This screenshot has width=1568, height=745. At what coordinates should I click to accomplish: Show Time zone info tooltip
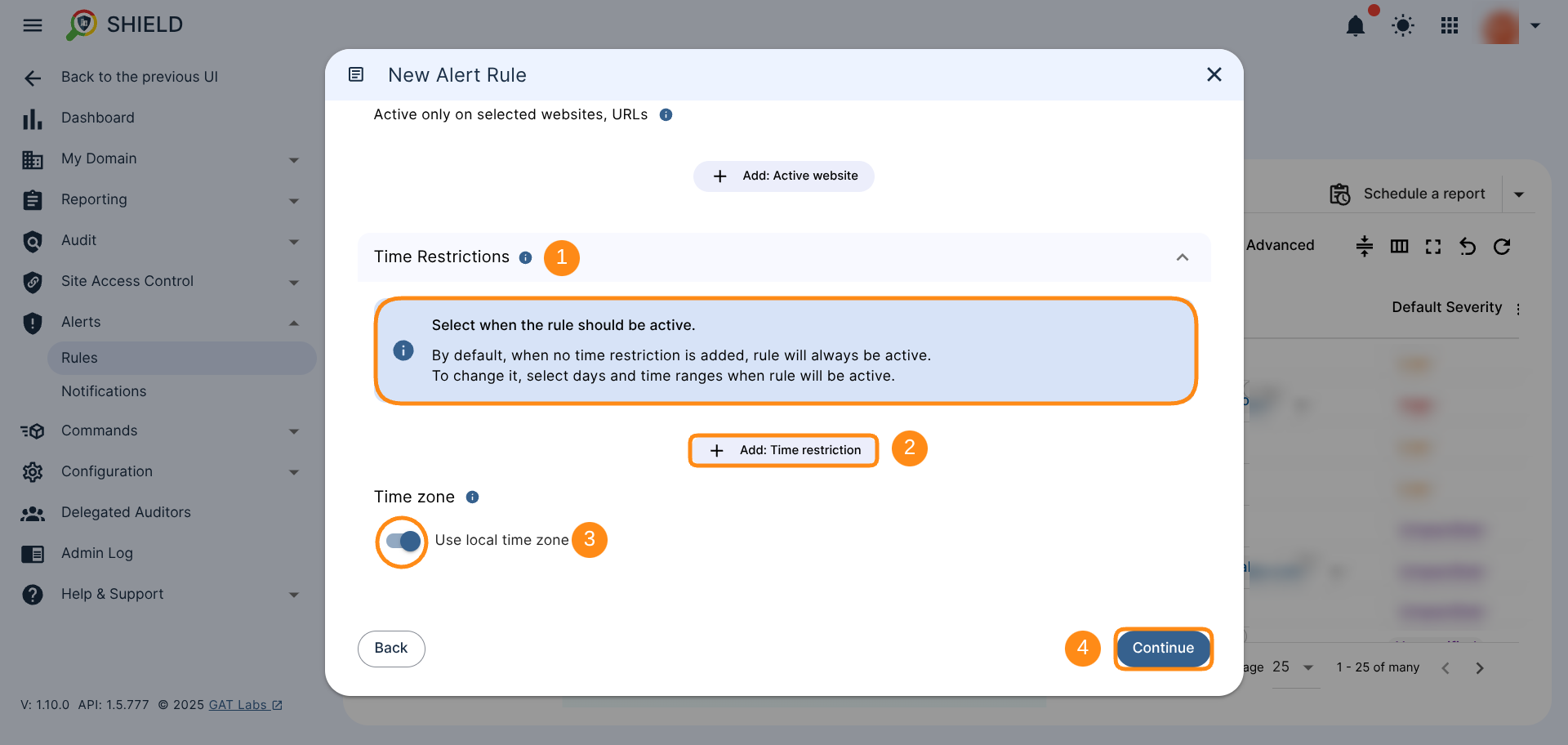coord(472,497)
